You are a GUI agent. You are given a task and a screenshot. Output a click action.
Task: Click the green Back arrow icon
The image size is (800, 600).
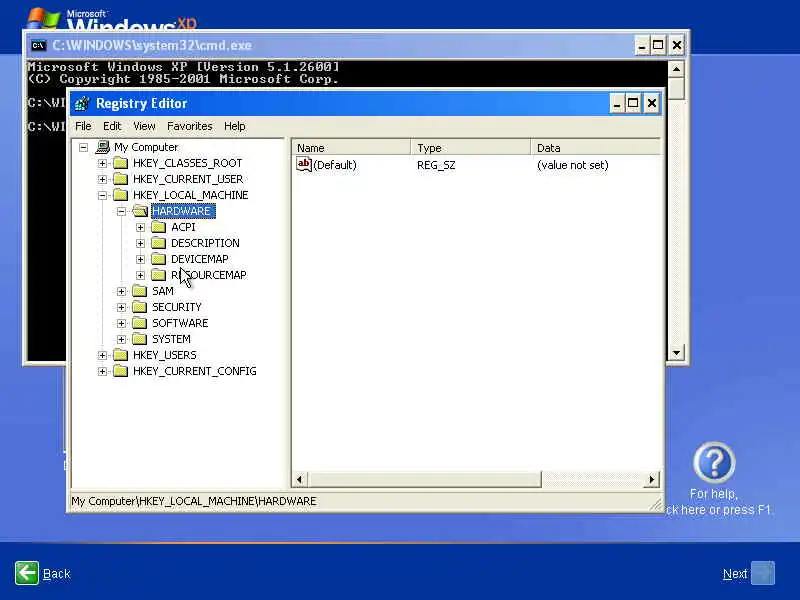click(27, 573)
